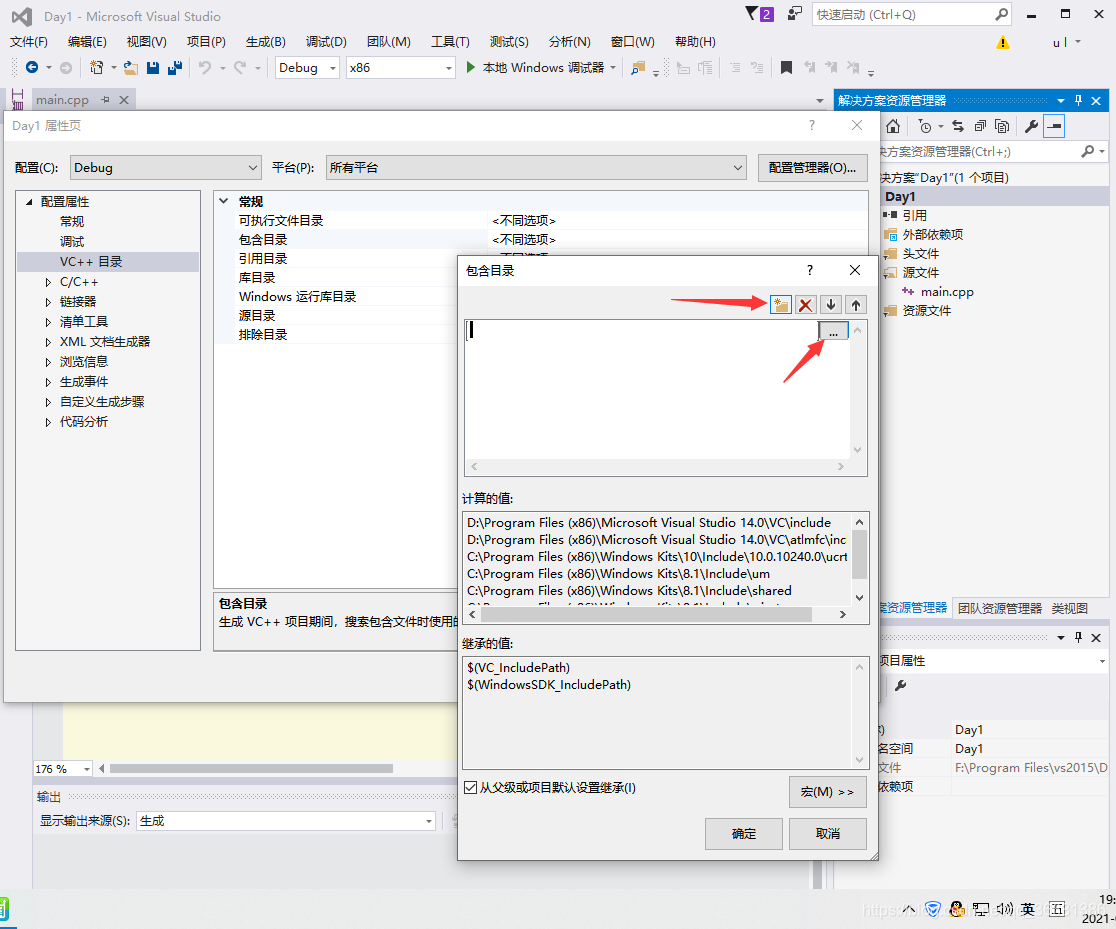
Task: Move the line down with the down arrow icon
Action: (831, 305)
